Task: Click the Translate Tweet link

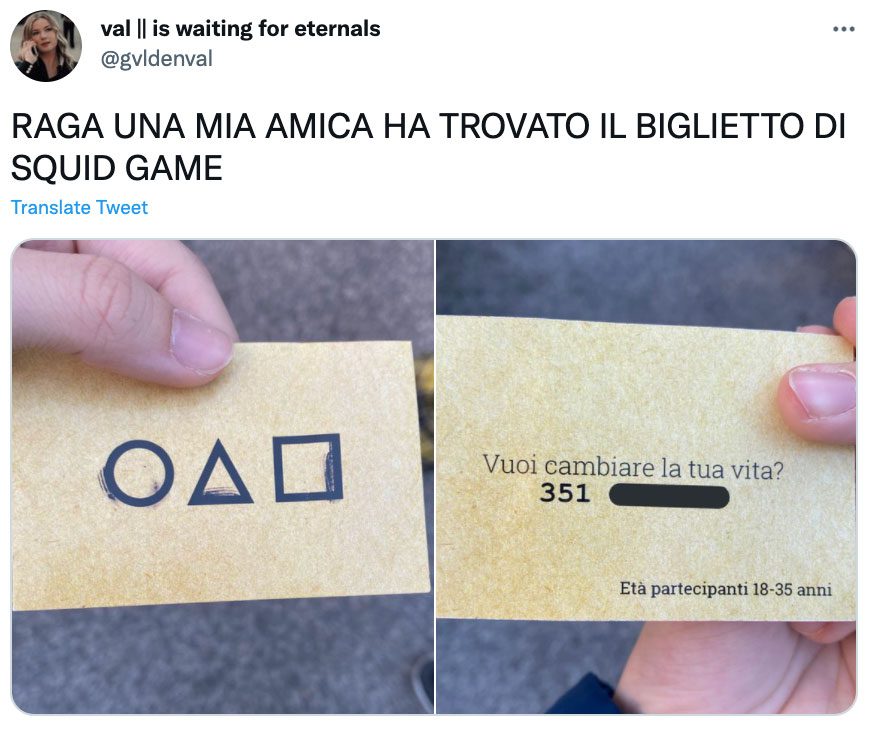Action: pyautogui.click(x=79, y=207)
